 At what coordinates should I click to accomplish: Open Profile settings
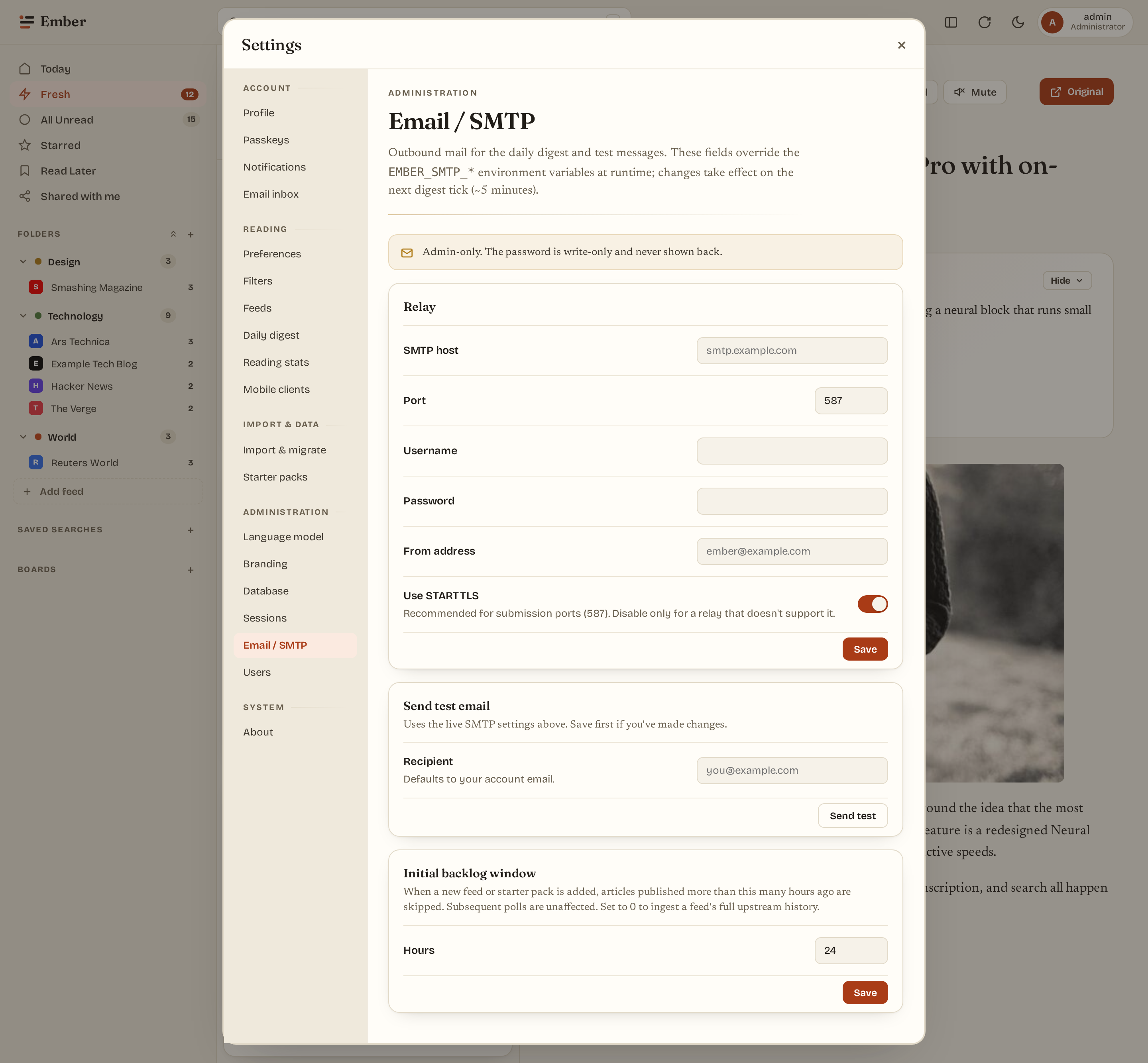click(x=295, y=113)
